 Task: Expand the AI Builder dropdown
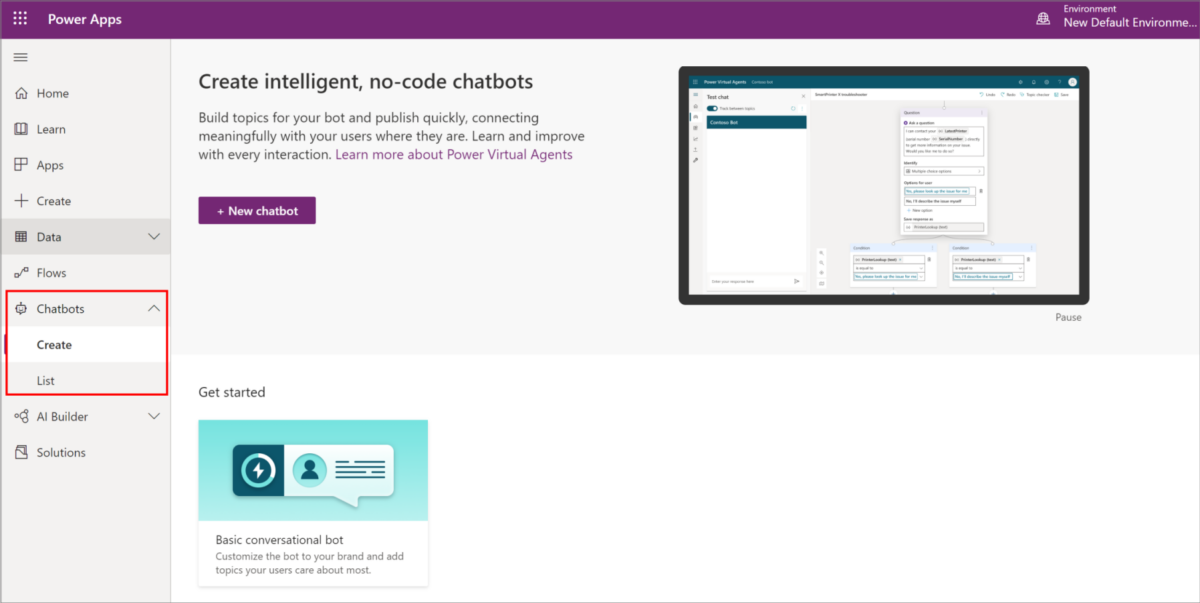(x=154, y=416)
